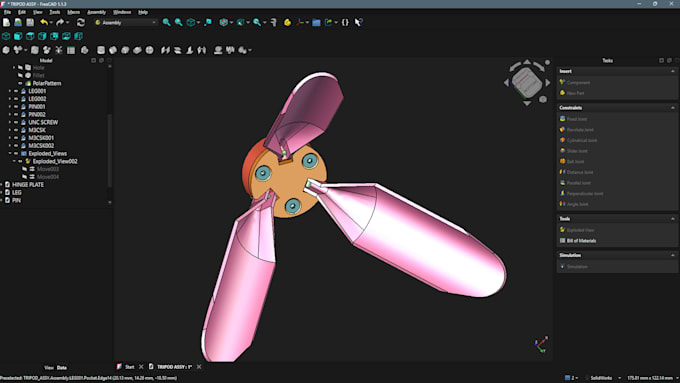This screenshot has height=383, width=680.
Task: Collapse the Exploded_Views tree node
Action: (x=10, y=154)
